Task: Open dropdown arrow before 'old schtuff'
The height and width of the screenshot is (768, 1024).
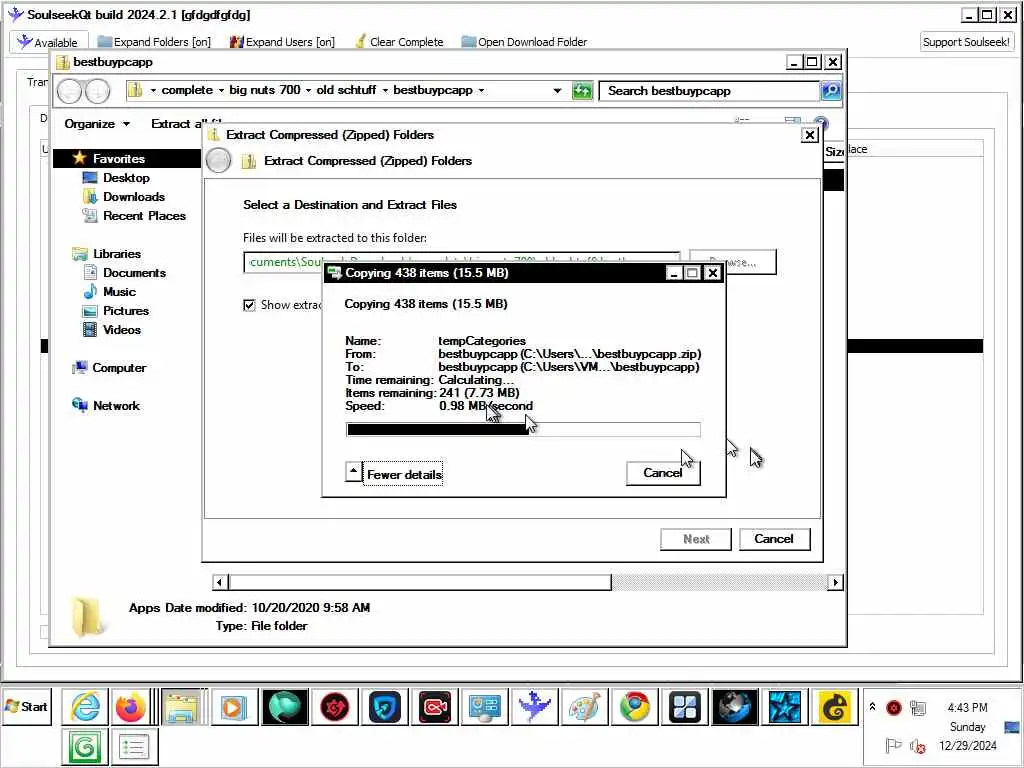Action: click(308, 90)
